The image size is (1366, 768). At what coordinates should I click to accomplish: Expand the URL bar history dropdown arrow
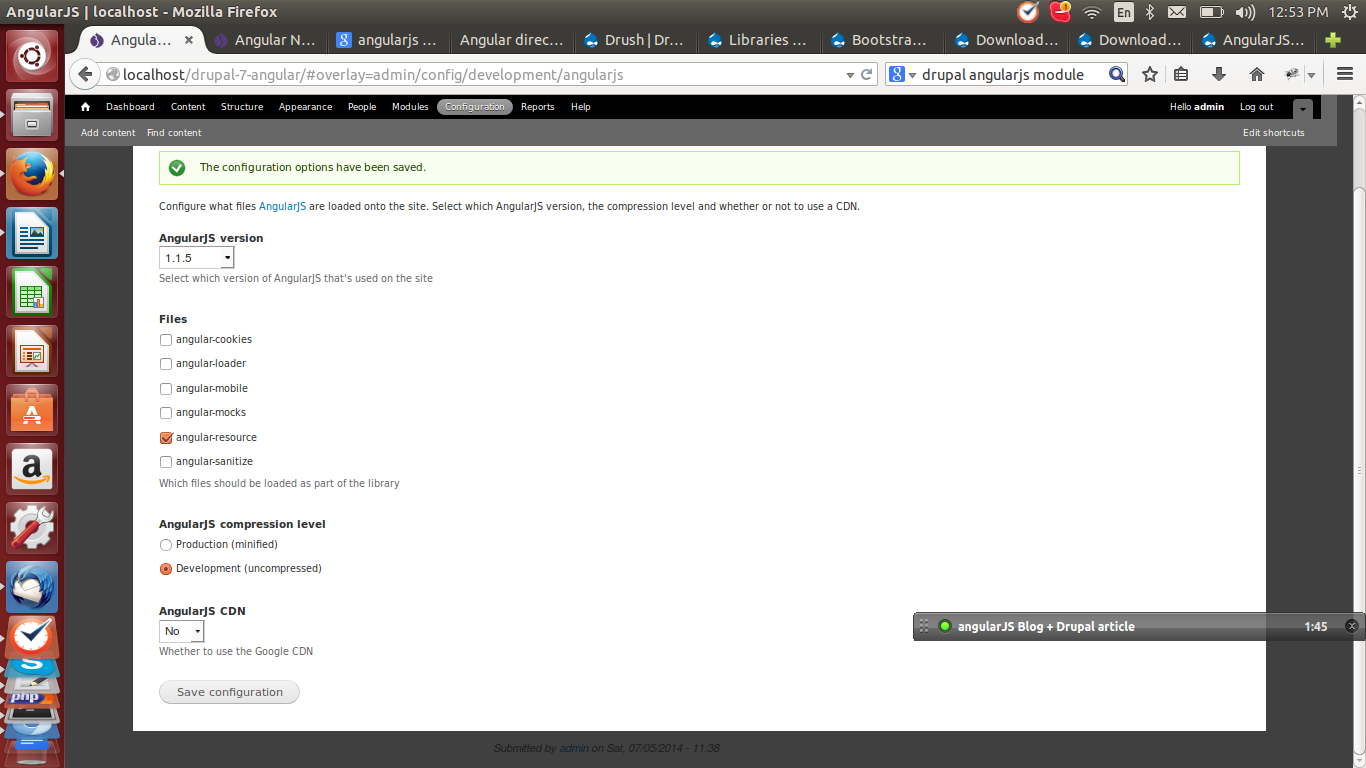(849, 75)
